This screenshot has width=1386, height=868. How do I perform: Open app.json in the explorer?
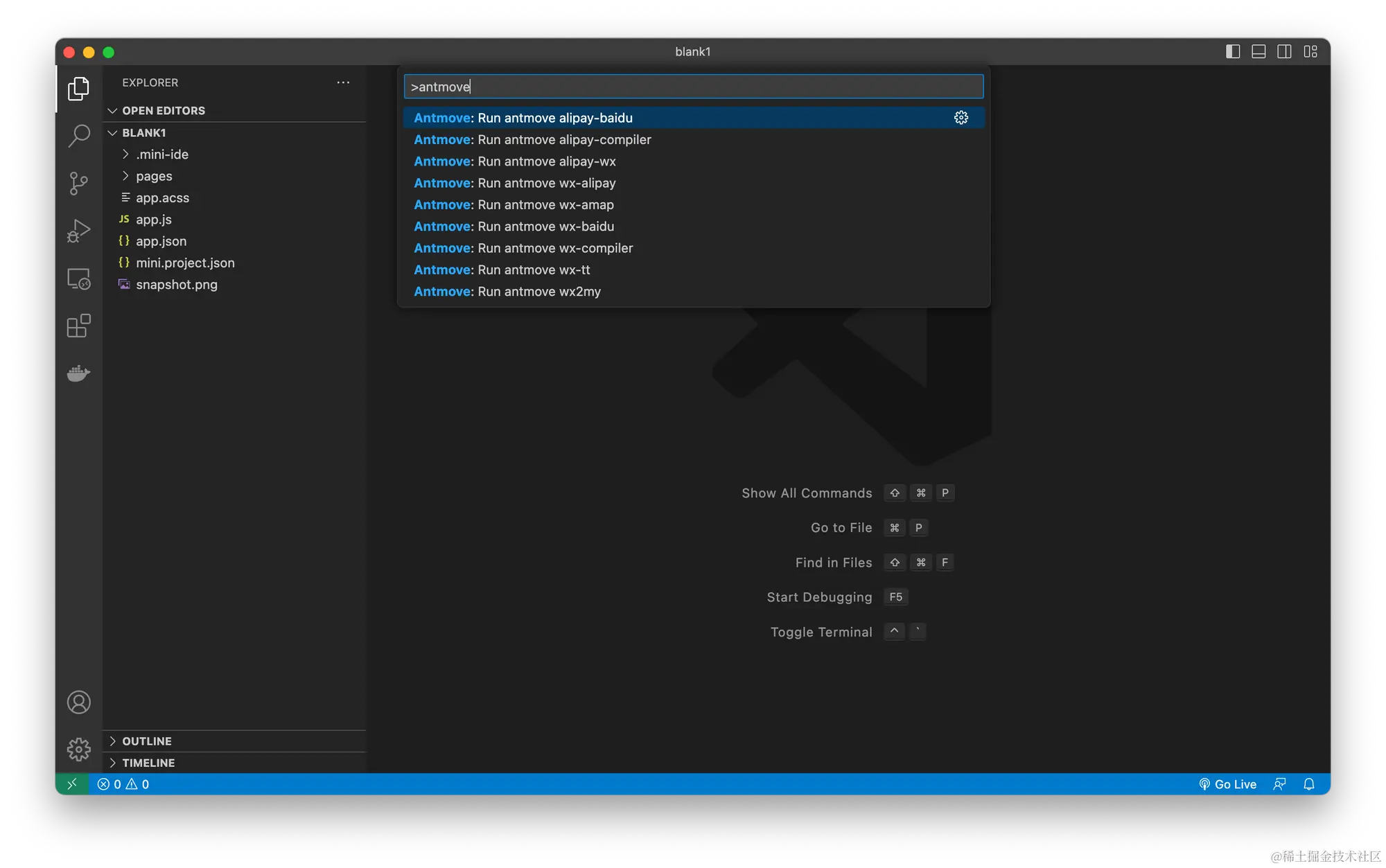[x=161, y=241]
